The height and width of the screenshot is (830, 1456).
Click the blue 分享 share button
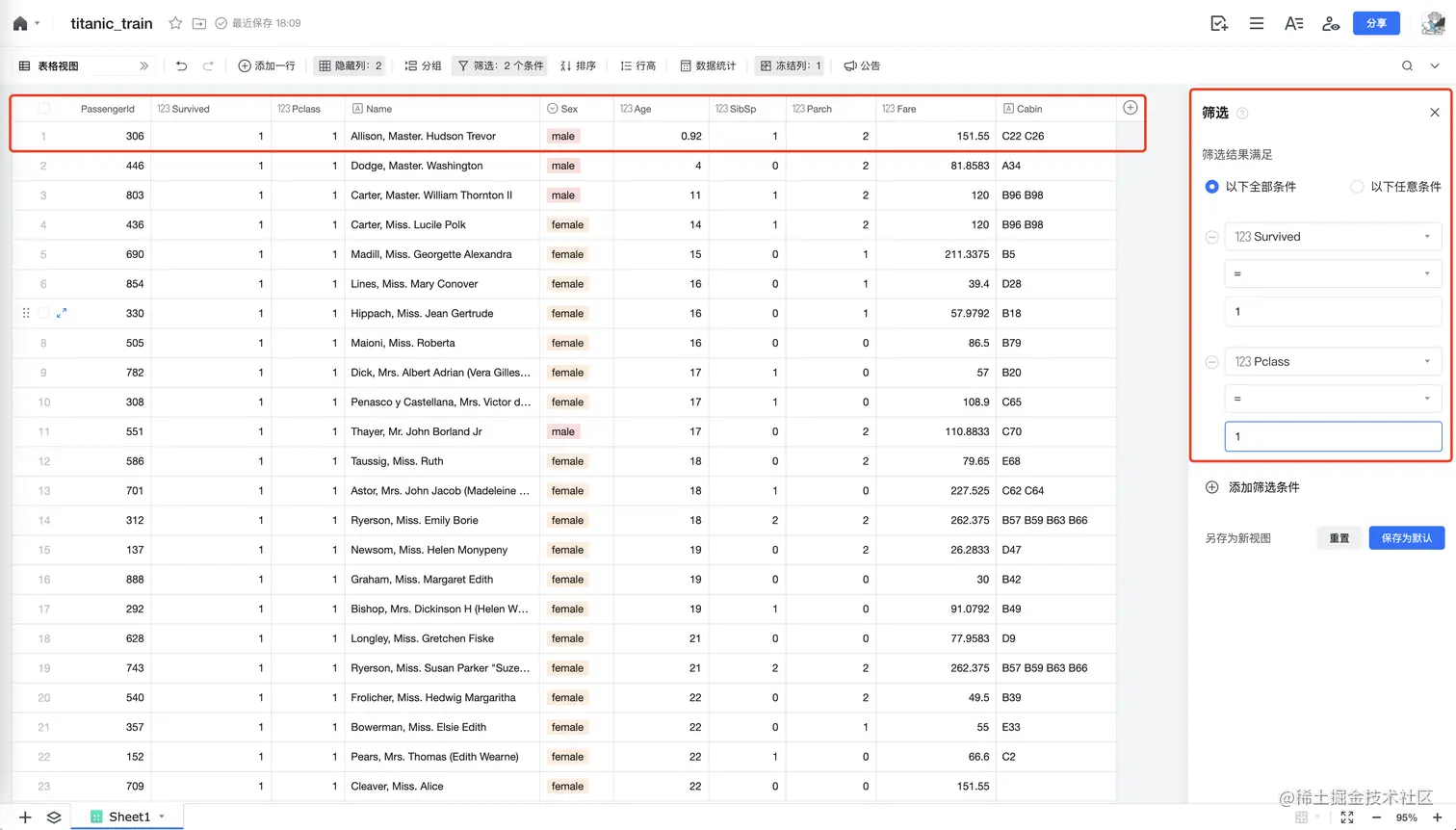pyautogui.click(x=1377, y=23)
